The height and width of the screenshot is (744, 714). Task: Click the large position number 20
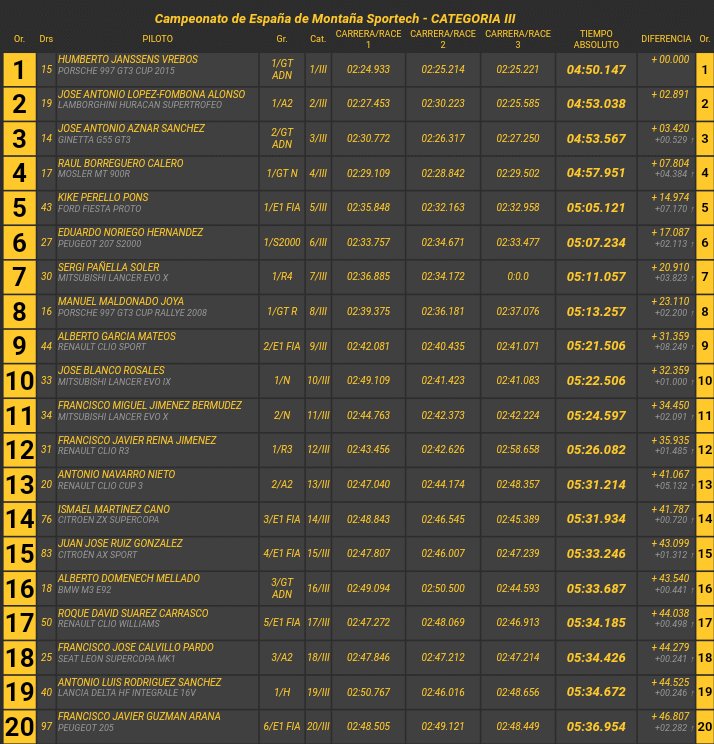[x=19, y=727]
